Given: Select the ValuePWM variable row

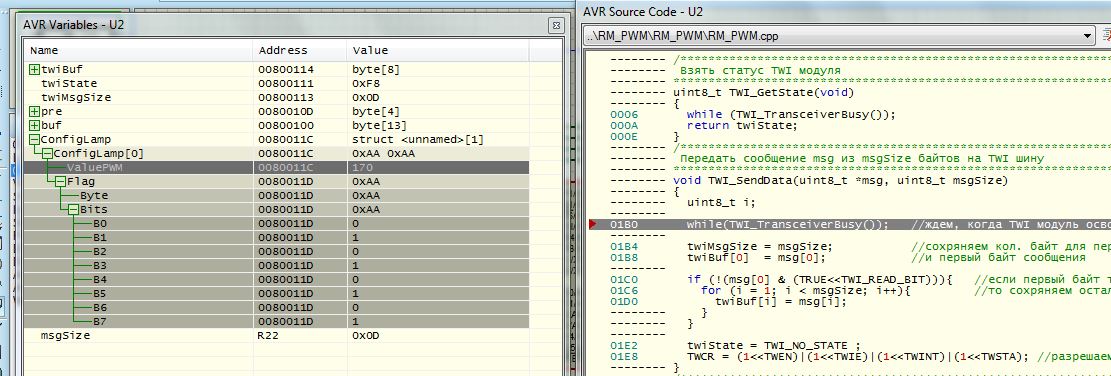Looking at the screenshot, I should point(276,168).
